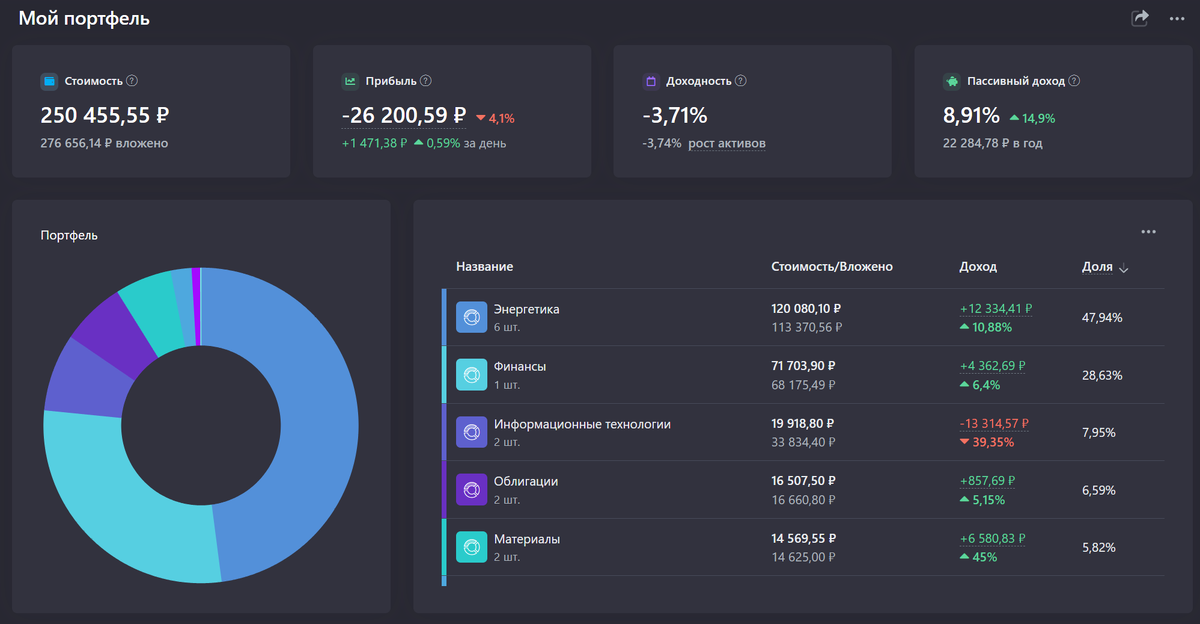Open help tooltip next to Доходность

(x=741, y=81)
